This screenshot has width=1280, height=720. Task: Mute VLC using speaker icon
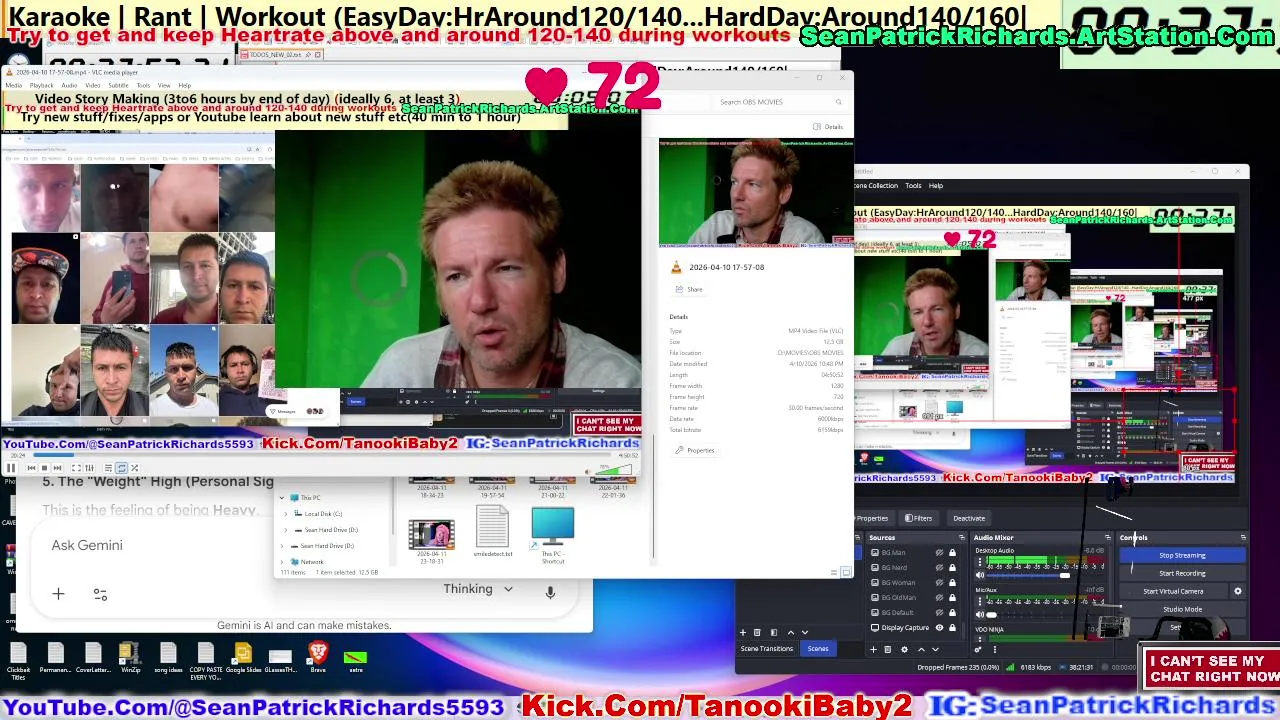click(x=588, y=472)
